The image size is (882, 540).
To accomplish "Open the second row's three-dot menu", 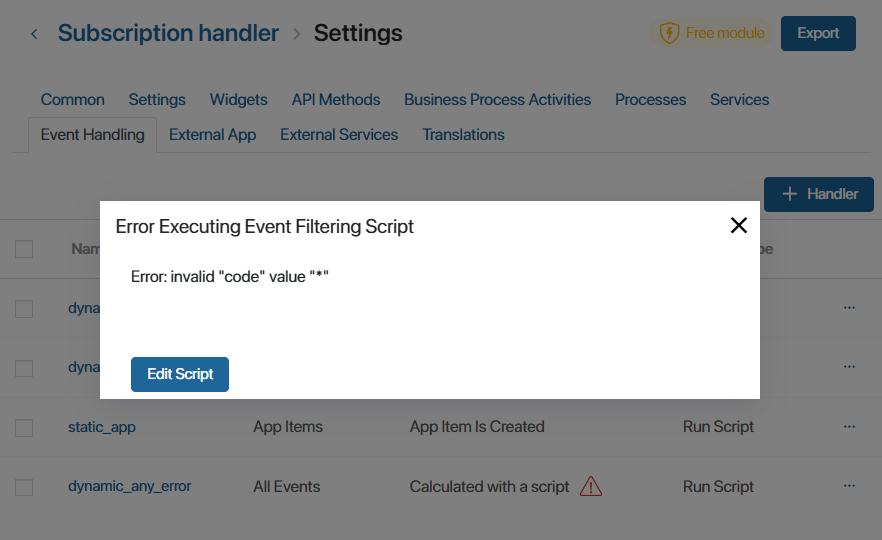I will (849, 367).
